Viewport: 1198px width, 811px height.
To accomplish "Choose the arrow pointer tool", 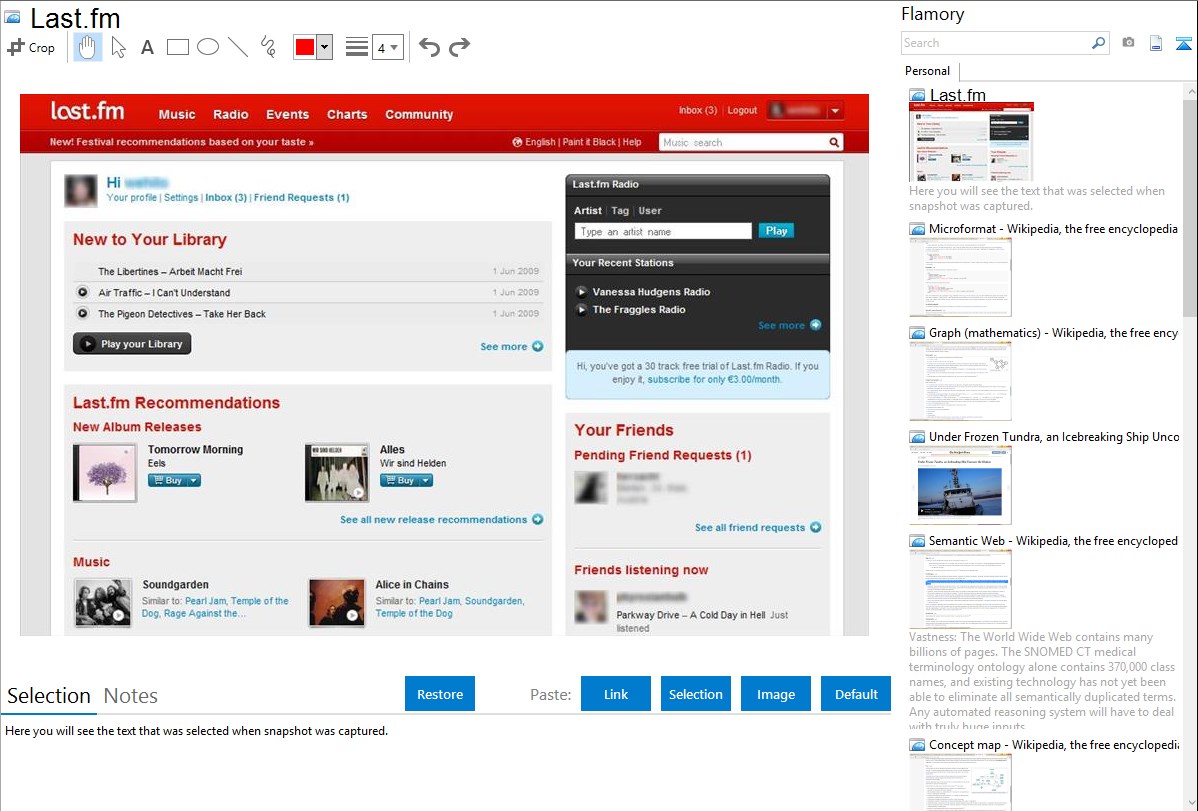I will coord(118,47).
